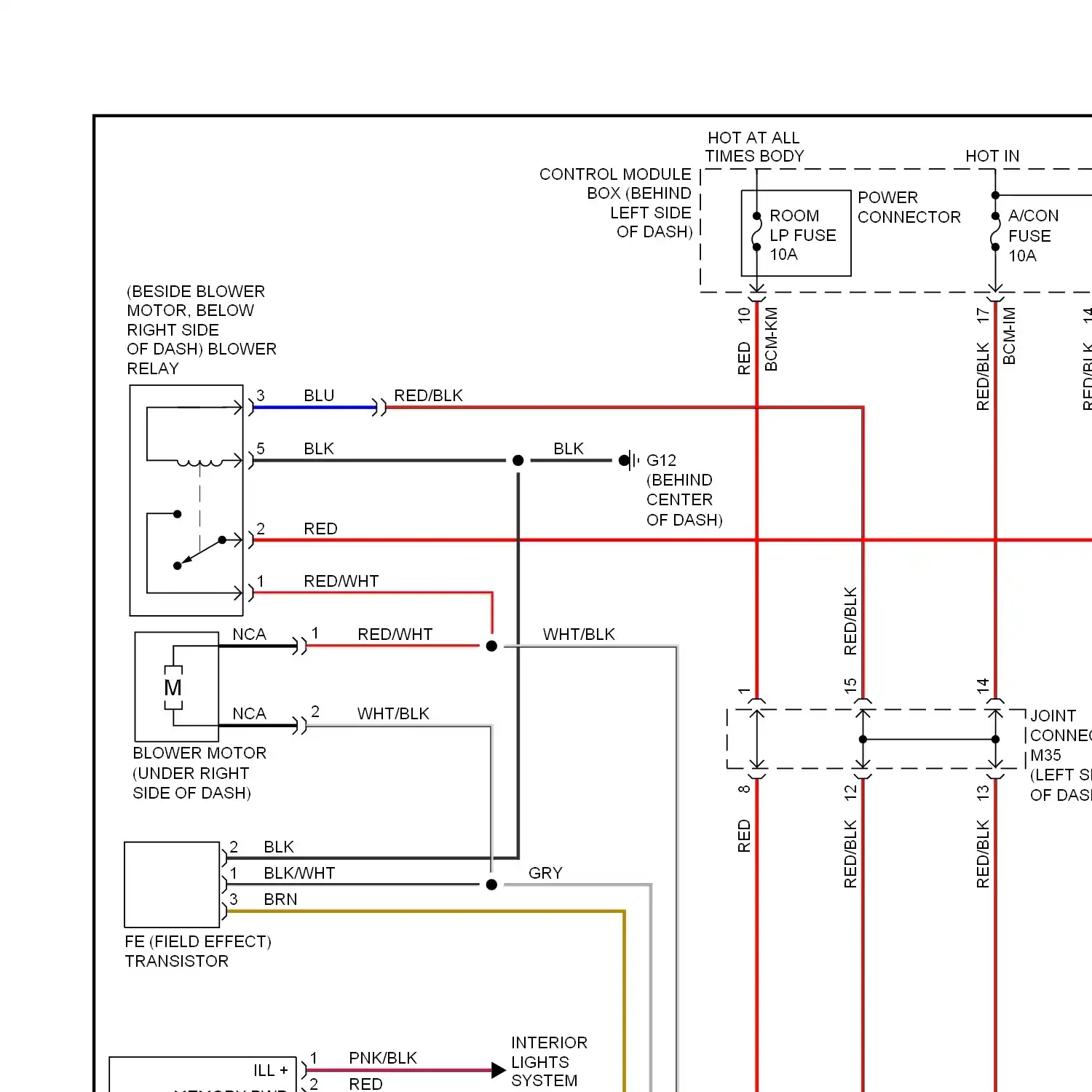Click the G12 ground symbol
Viewport: 1092px width, 1092px height.
pos(629,460)
